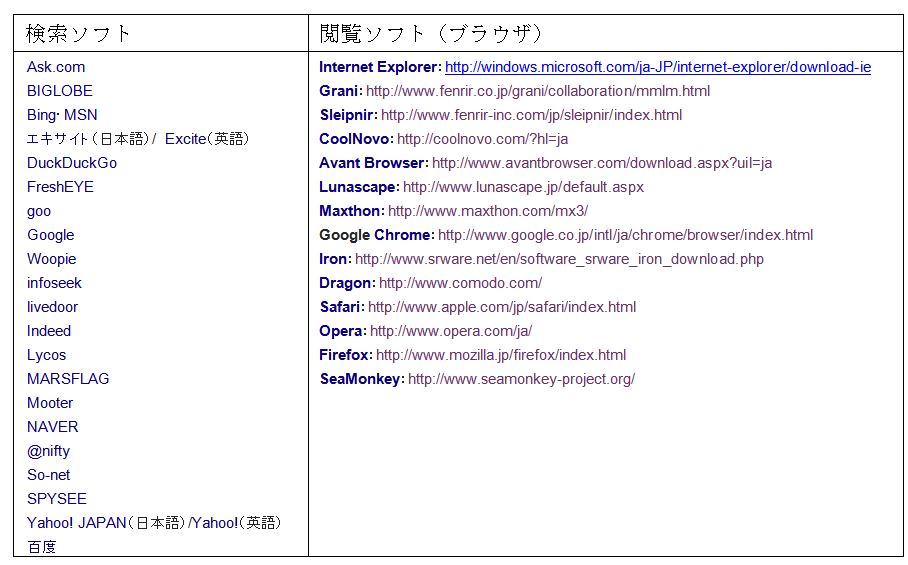Click the So-net link
This screenshot has height=565, width=908.
[x=48, y=475]
